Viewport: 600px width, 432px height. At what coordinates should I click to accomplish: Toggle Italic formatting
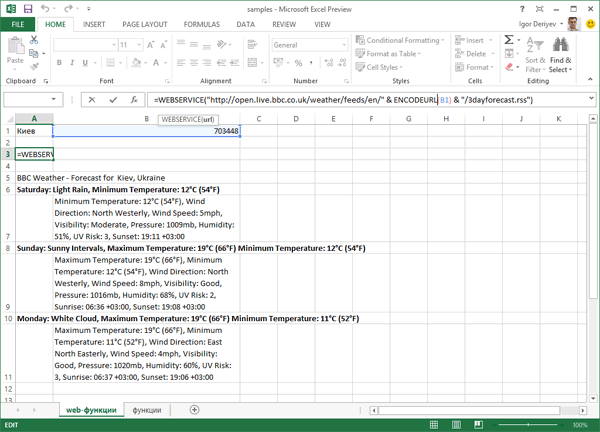[72, 63]
